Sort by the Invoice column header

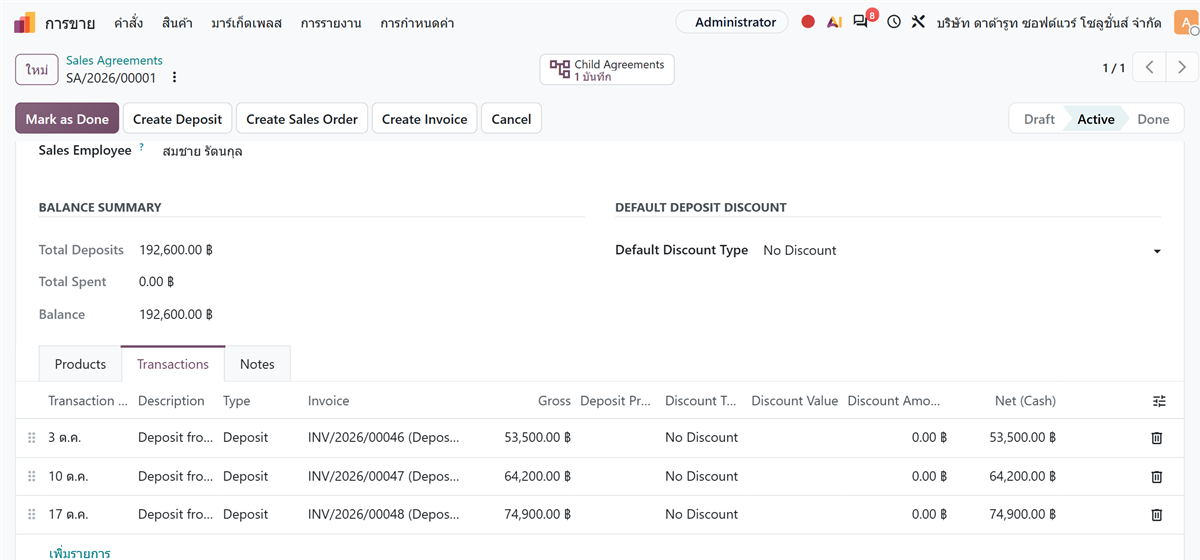328,401
